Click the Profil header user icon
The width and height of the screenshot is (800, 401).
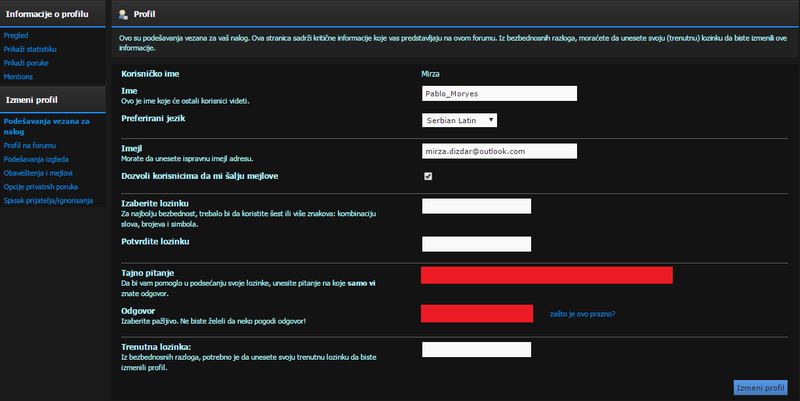point(123,15)
